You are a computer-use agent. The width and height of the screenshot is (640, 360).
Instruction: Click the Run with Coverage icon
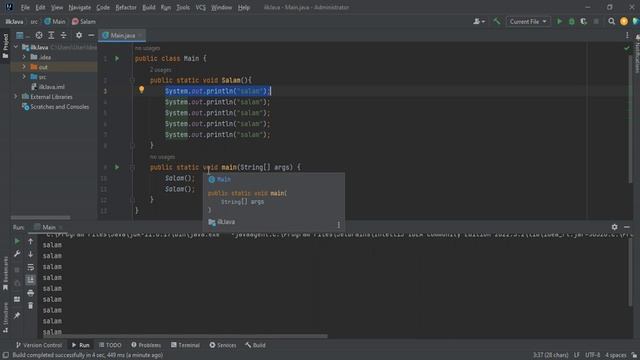coord(584,22)
